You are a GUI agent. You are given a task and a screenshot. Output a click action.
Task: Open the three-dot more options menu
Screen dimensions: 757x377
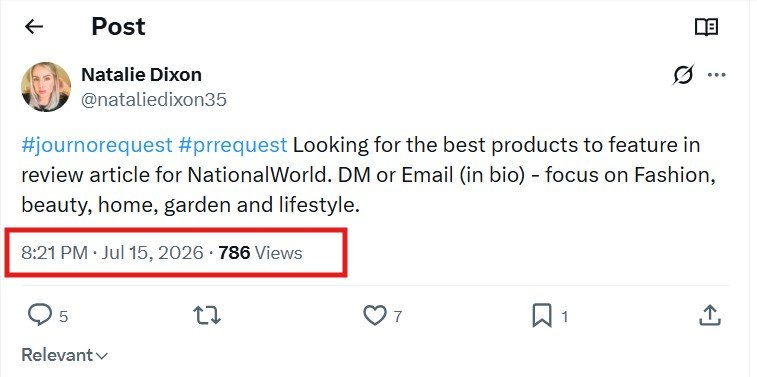716,75
